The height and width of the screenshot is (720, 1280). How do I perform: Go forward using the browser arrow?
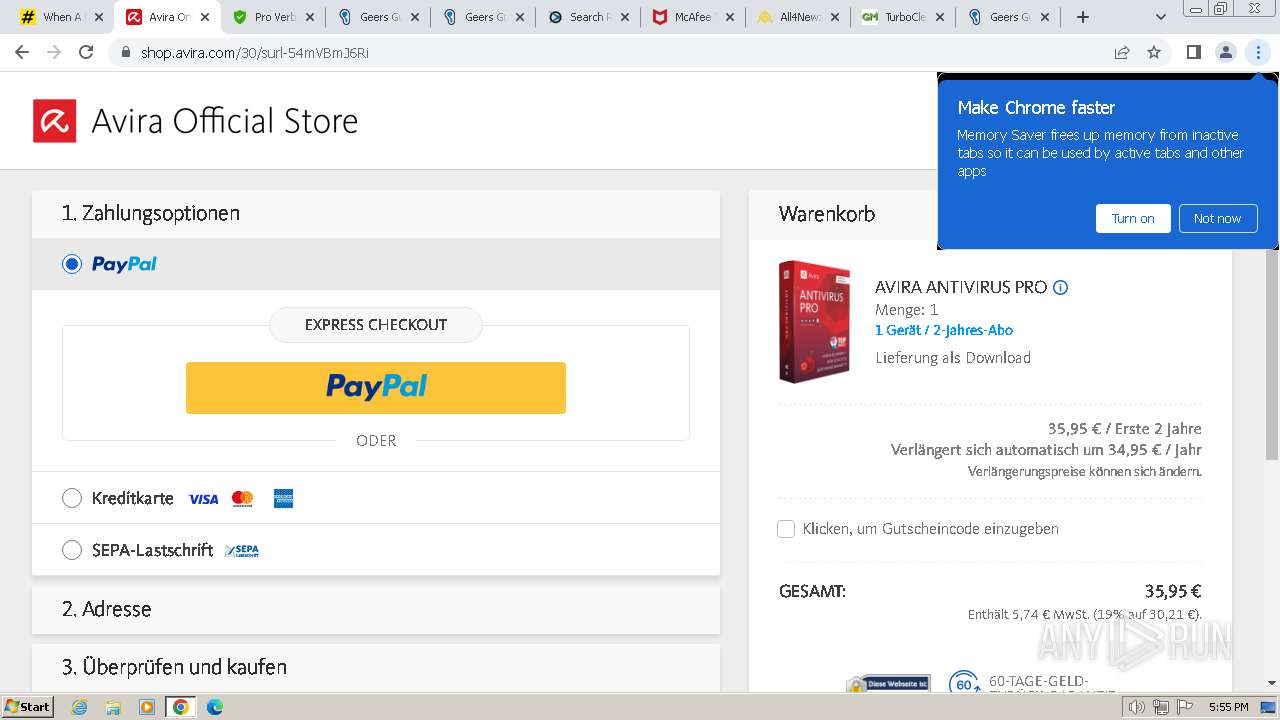coord(54,52)
